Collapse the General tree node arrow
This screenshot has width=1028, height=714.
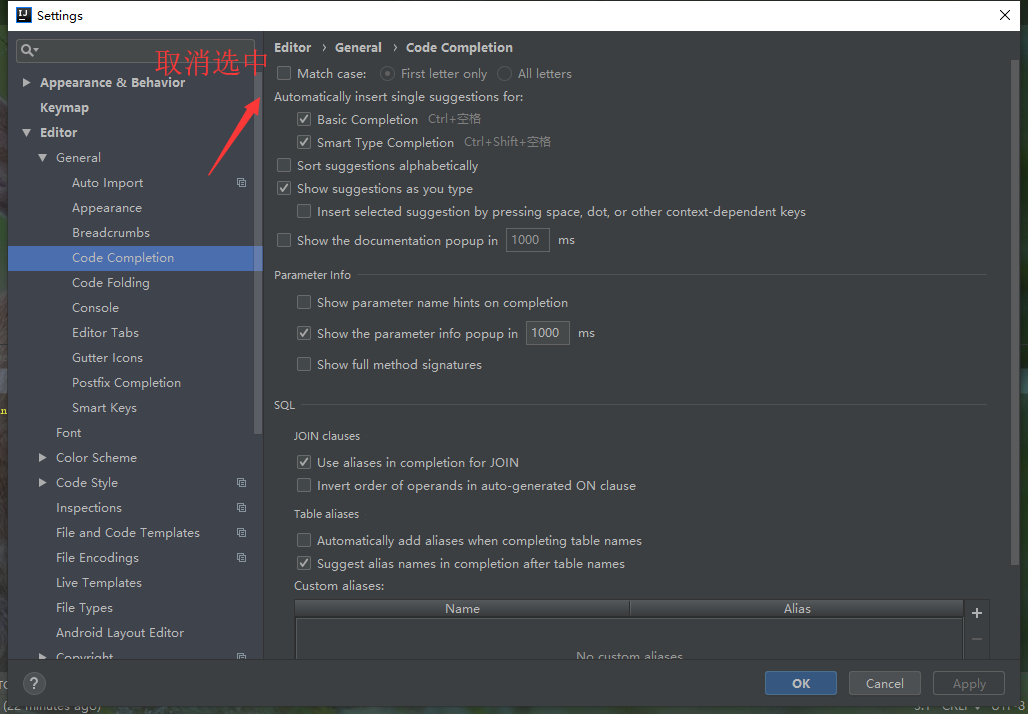pyautogui.click(x=43, y=158)
